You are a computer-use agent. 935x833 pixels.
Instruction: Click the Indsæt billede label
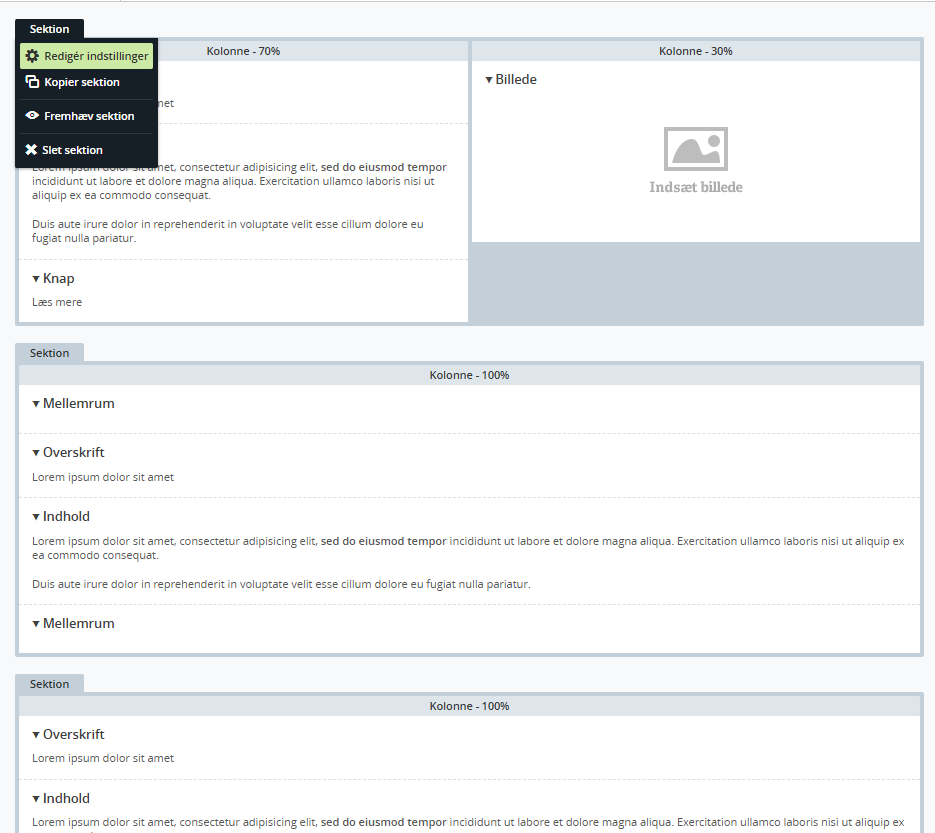pos(695,187)
